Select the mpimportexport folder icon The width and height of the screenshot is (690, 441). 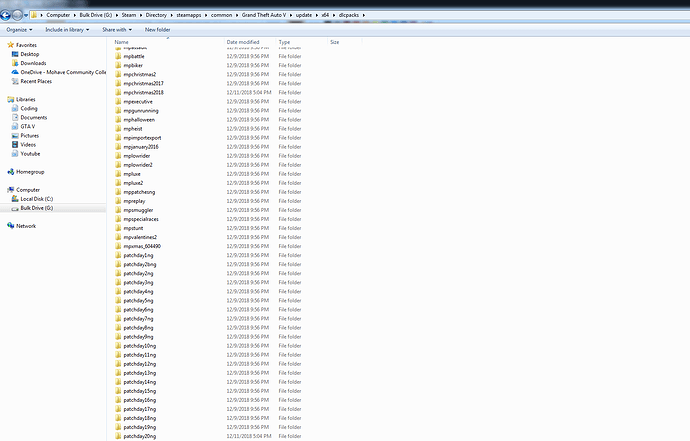coord(118,138)
